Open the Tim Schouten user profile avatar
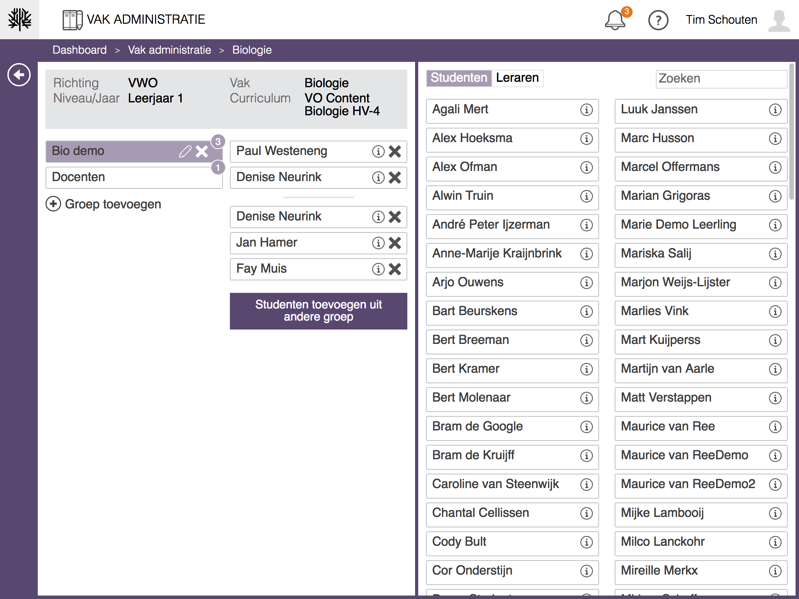The image size is (799, 599). (x=779, y=20)
